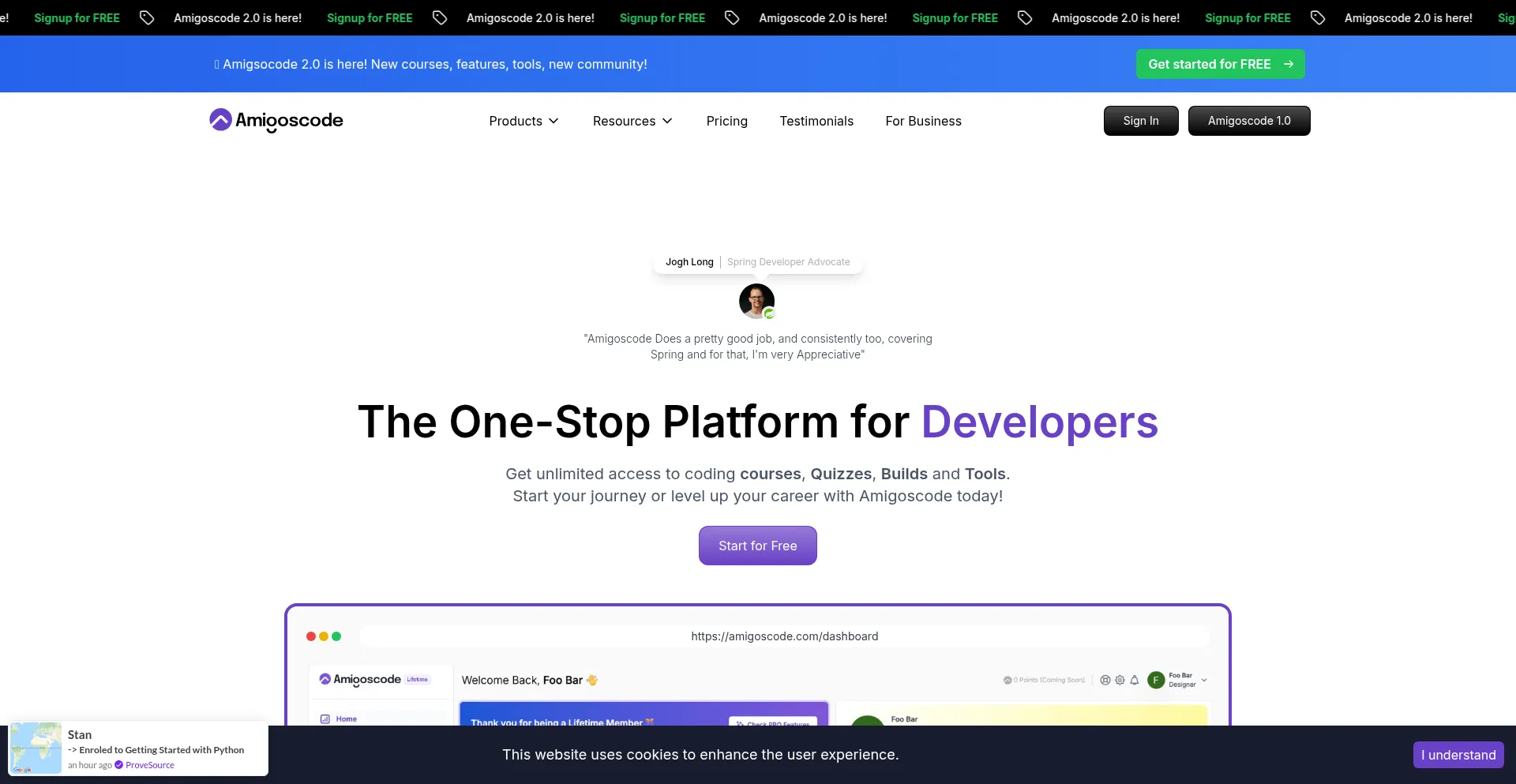Open notifications via the bell icon
This screenshot has width=1516, height=784.
[x=1135, y=680]
